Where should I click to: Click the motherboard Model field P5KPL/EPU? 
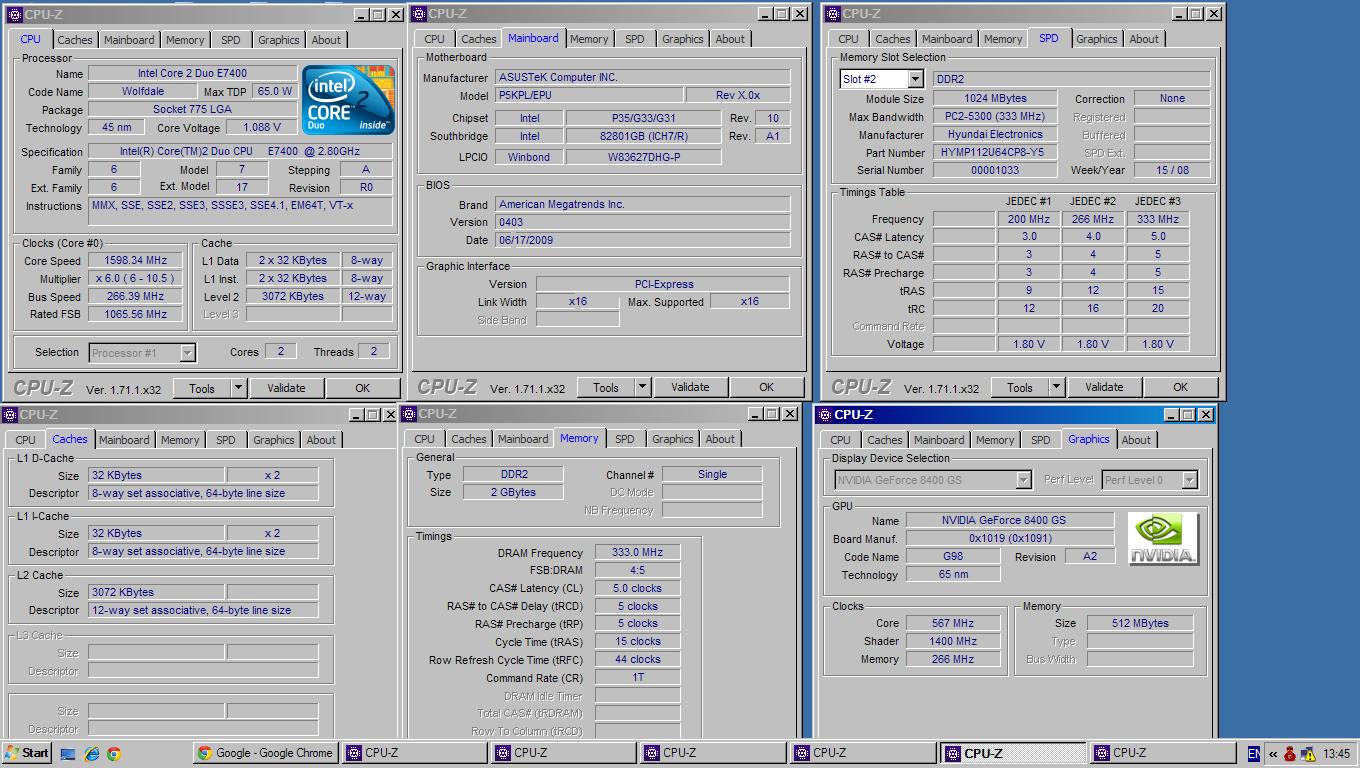589,96
